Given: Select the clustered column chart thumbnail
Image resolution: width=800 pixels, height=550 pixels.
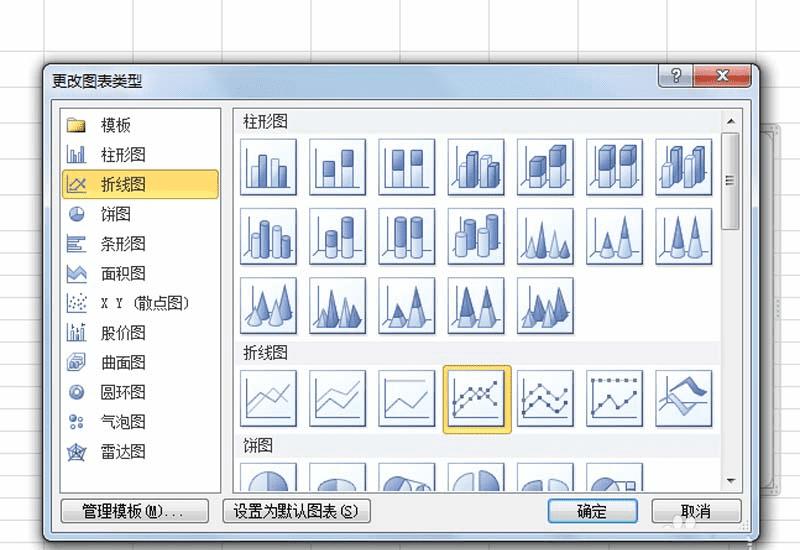Looking at the screenshot, I should [268, 167].
